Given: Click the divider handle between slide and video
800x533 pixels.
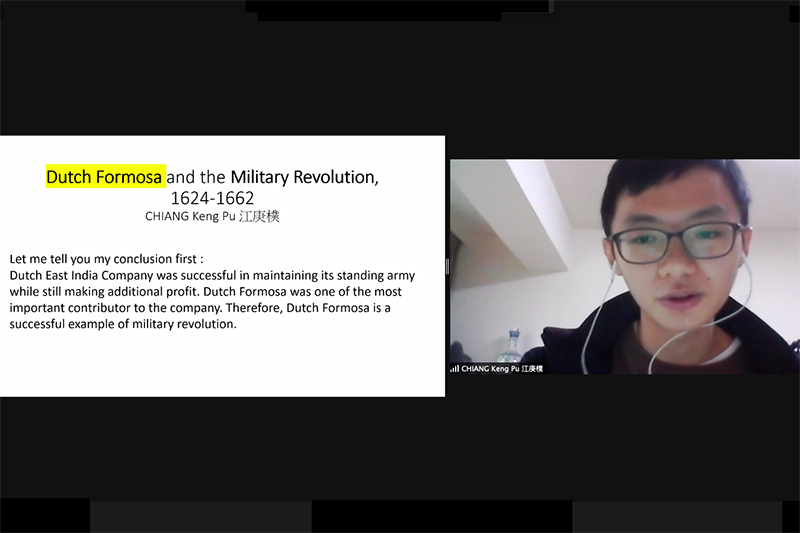Looking at the screenshot, I should pyautogui.click(x=447, y=266).
